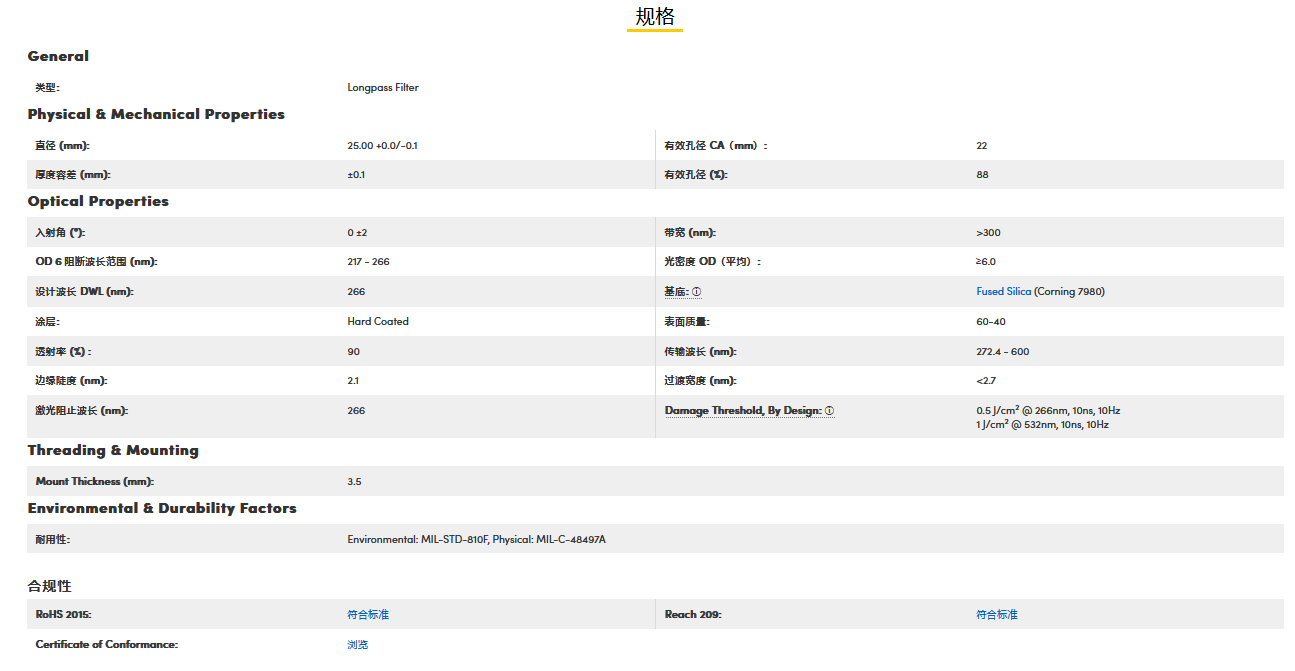Click the Mount Thickness (mm) label
This screenshot has width=1295, height=671.
tap(95, 482)
